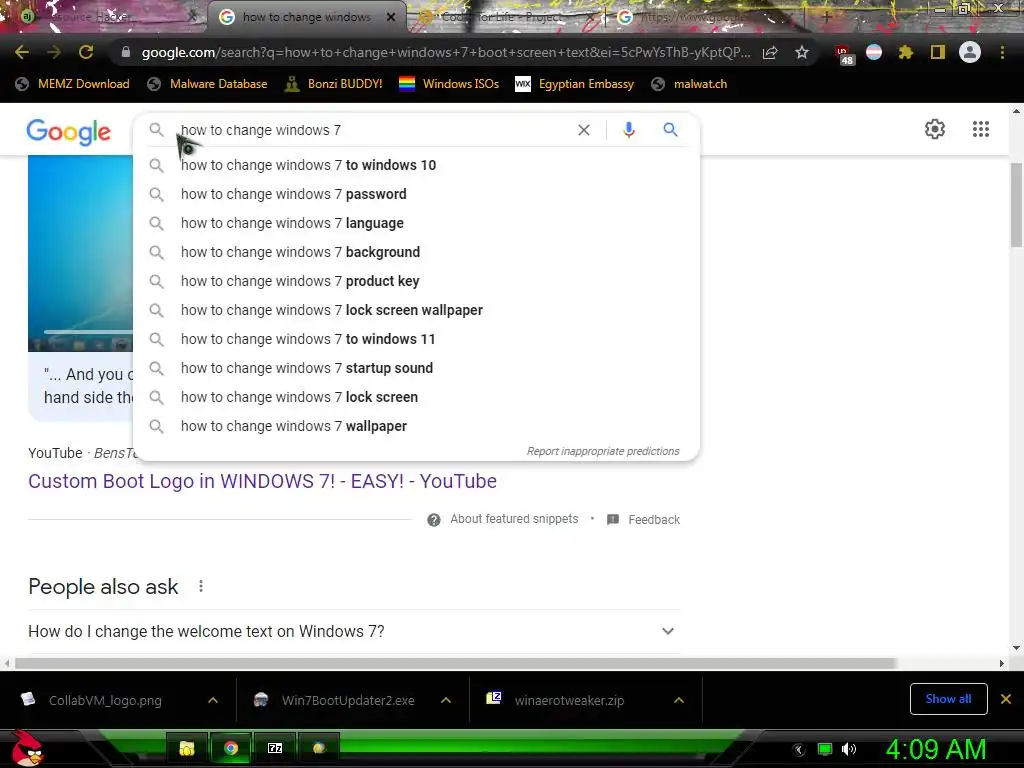Switch to 'how to change windows' tab
Image resolution: width=1024 pixels, height=768 pixels.
point(306,18)
